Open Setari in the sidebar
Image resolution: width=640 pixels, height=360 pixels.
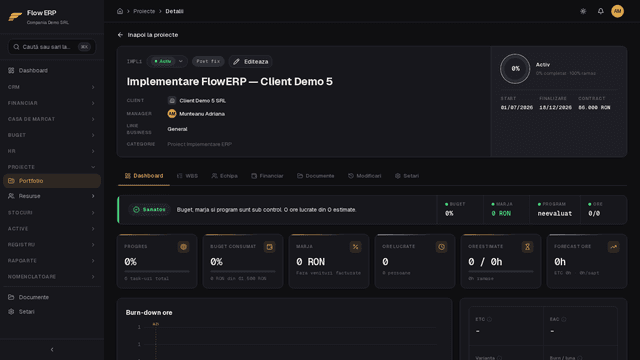click(52, 311)
